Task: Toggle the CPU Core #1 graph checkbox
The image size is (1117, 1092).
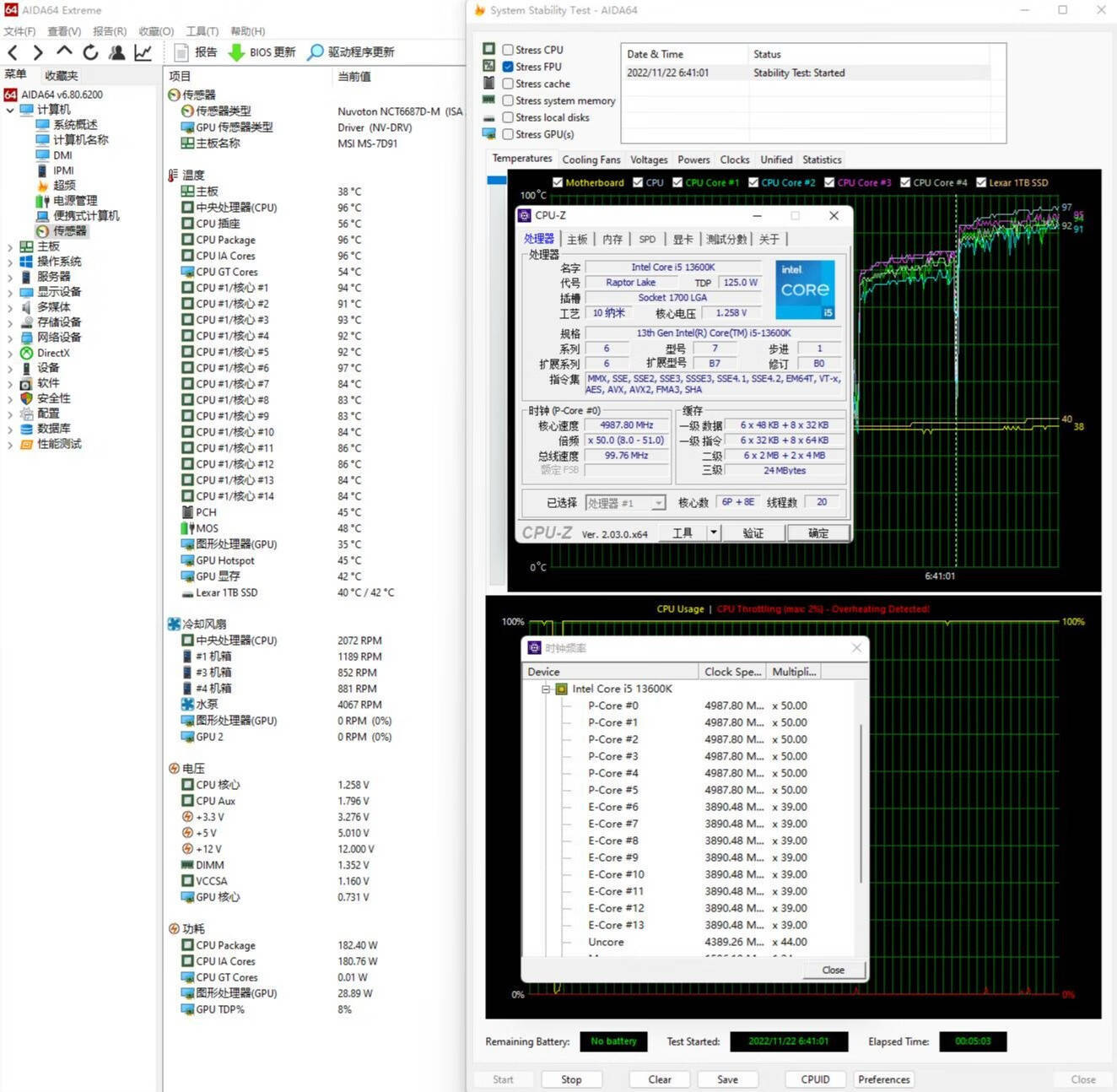Action: click(x=677, y=182)
